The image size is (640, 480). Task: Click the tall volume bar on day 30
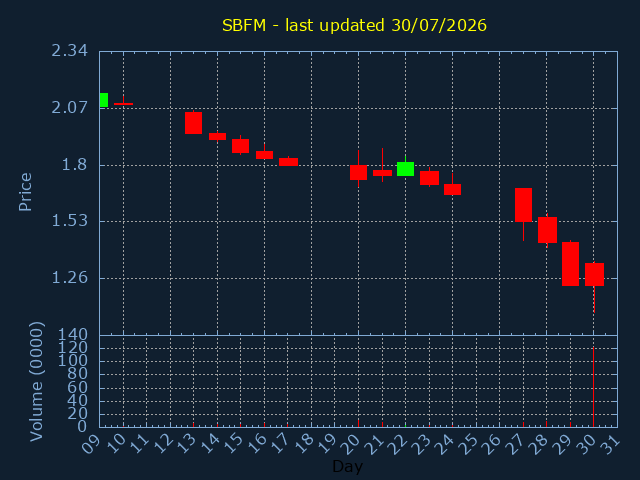tap(593, 387)
